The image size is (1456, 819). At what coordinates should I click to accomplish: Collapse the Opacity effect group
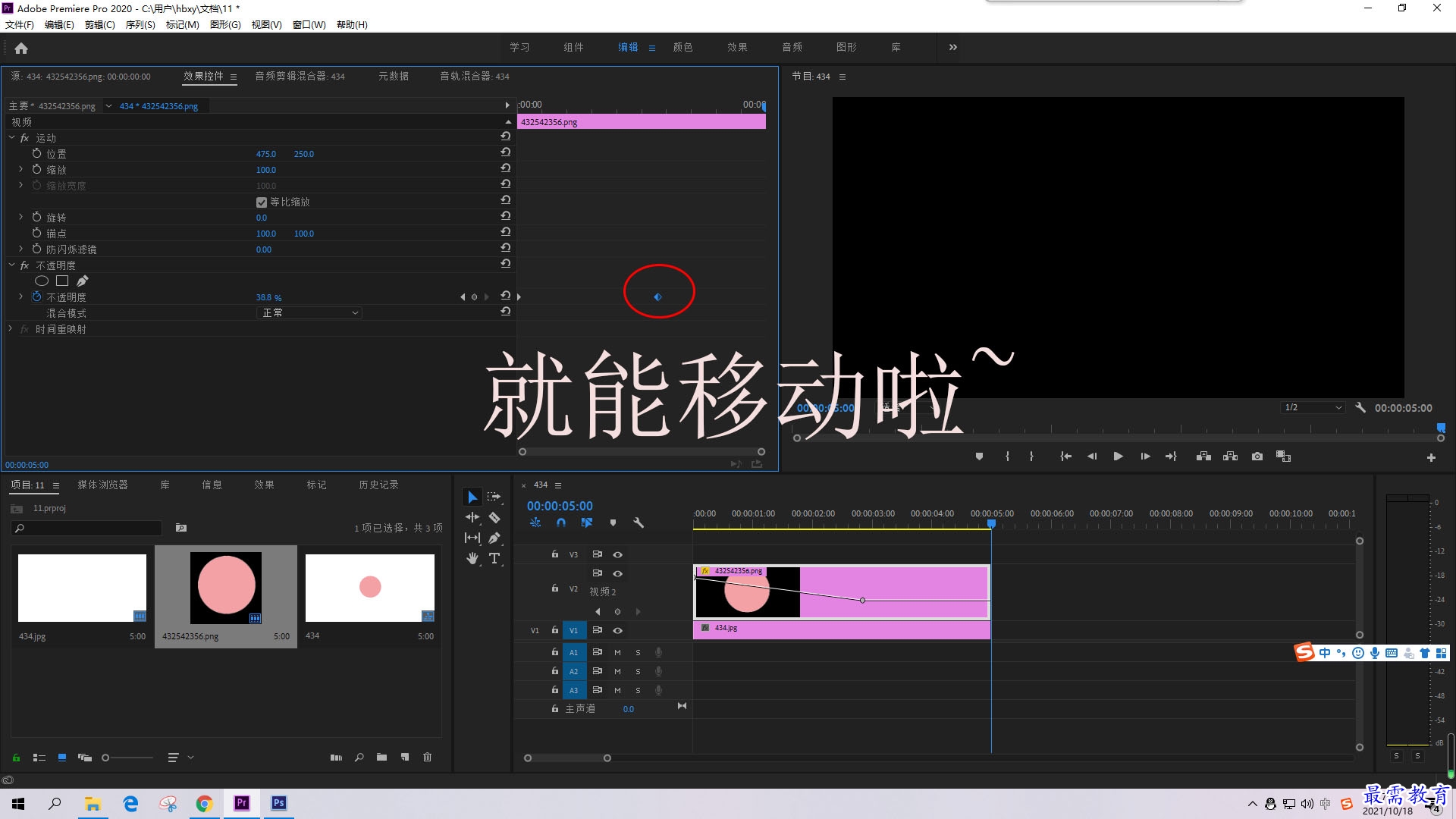click(x=11, y=265)
